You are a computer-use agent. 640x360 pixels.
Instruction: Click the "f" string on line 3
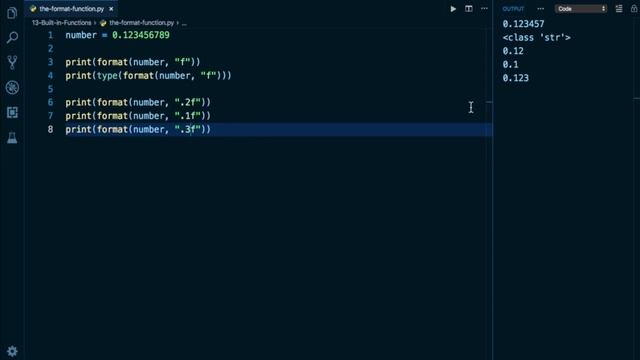tap(182, 62)
